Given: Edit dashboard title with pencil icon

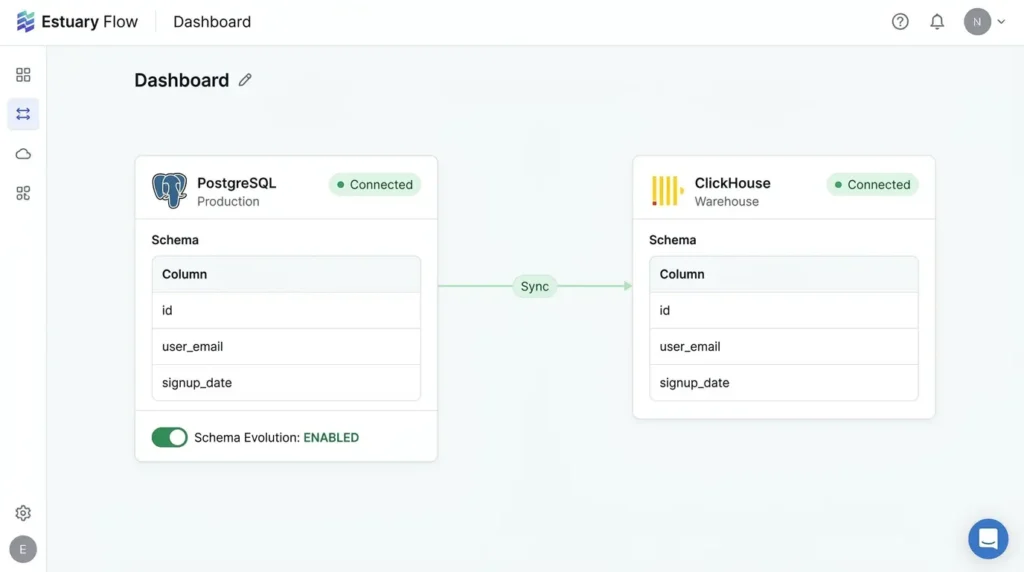Looking at the screenshot, I should (245, 80).
